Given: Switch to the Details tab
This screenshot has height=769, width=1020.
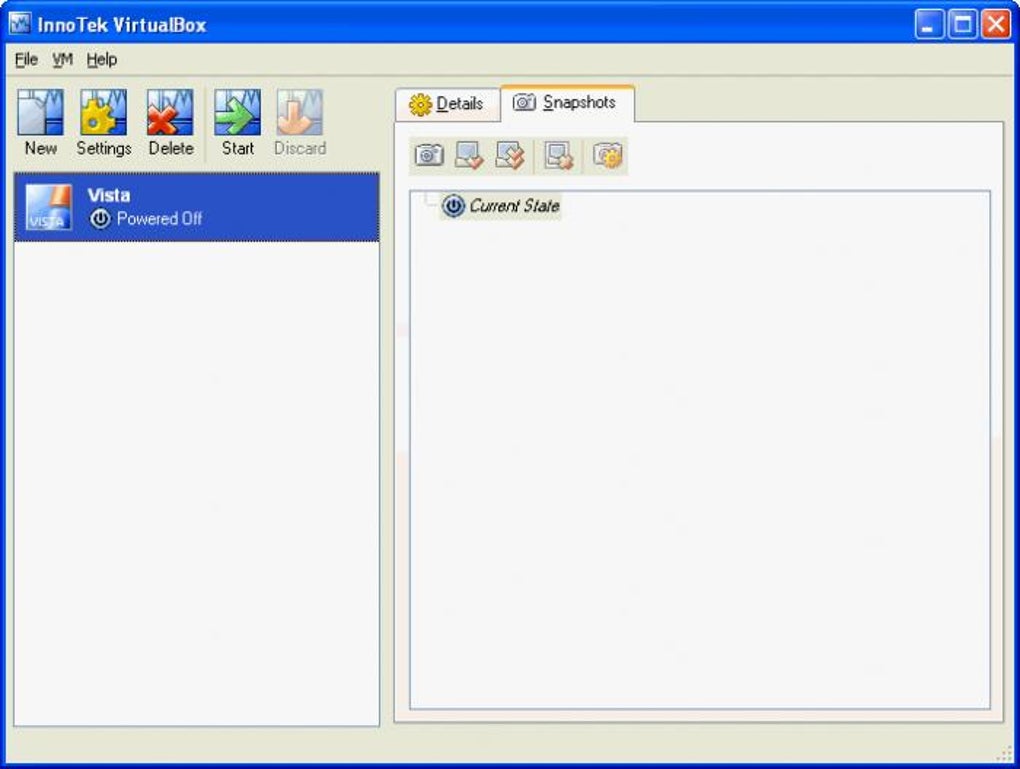Looking at the screenshot, I should (448, 104).
